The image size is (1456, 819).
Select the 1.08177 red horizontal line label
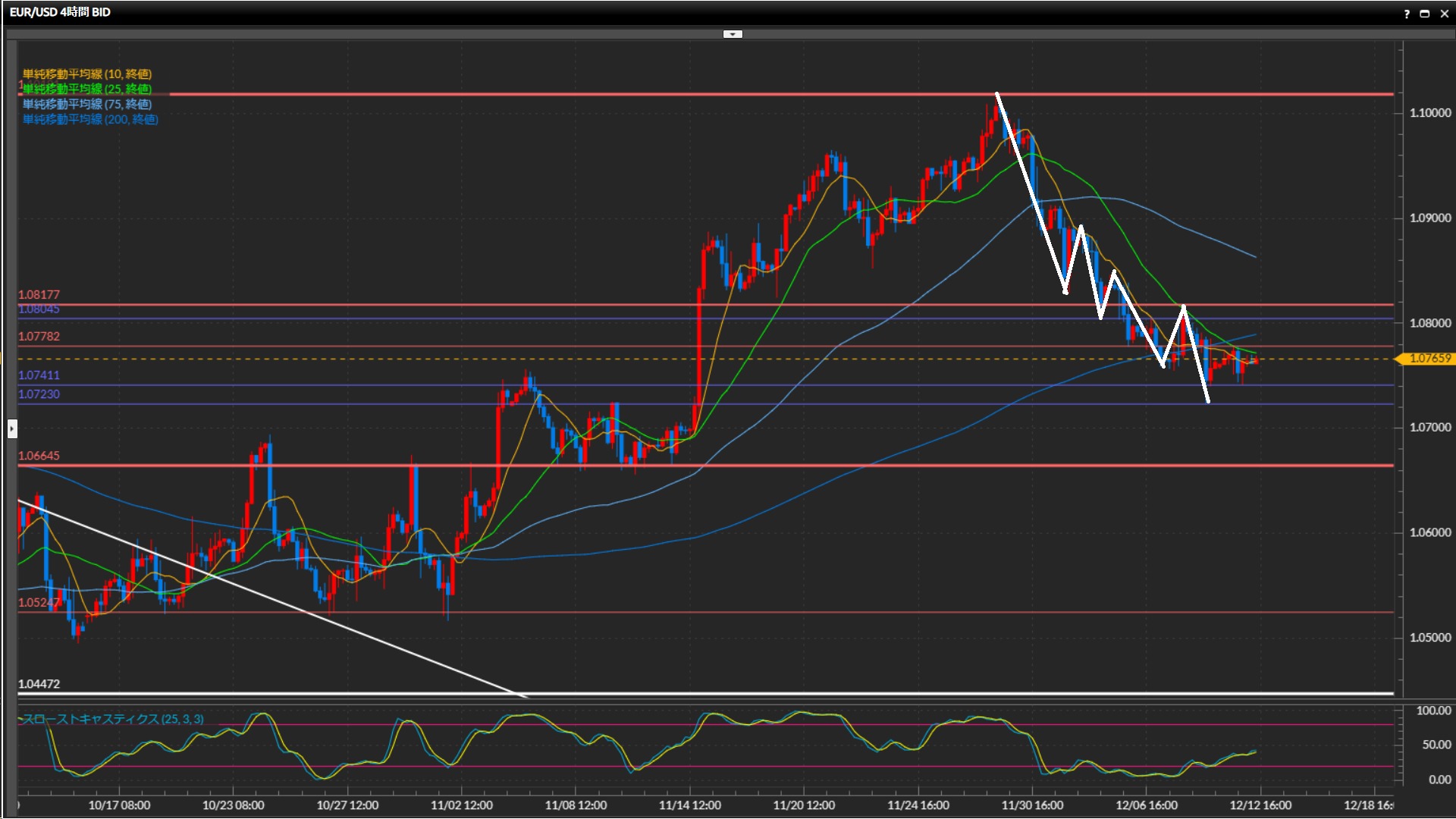[39, 295]
